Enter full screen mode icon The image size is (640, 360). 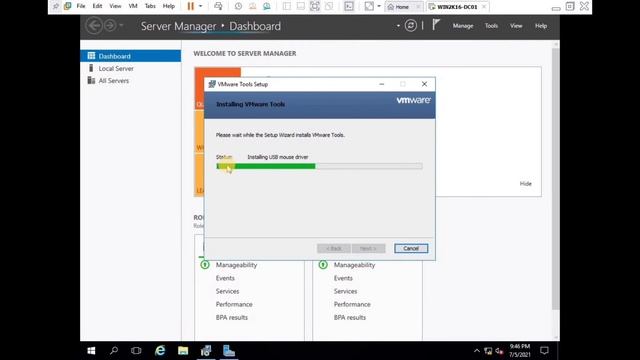pos(315,6)
